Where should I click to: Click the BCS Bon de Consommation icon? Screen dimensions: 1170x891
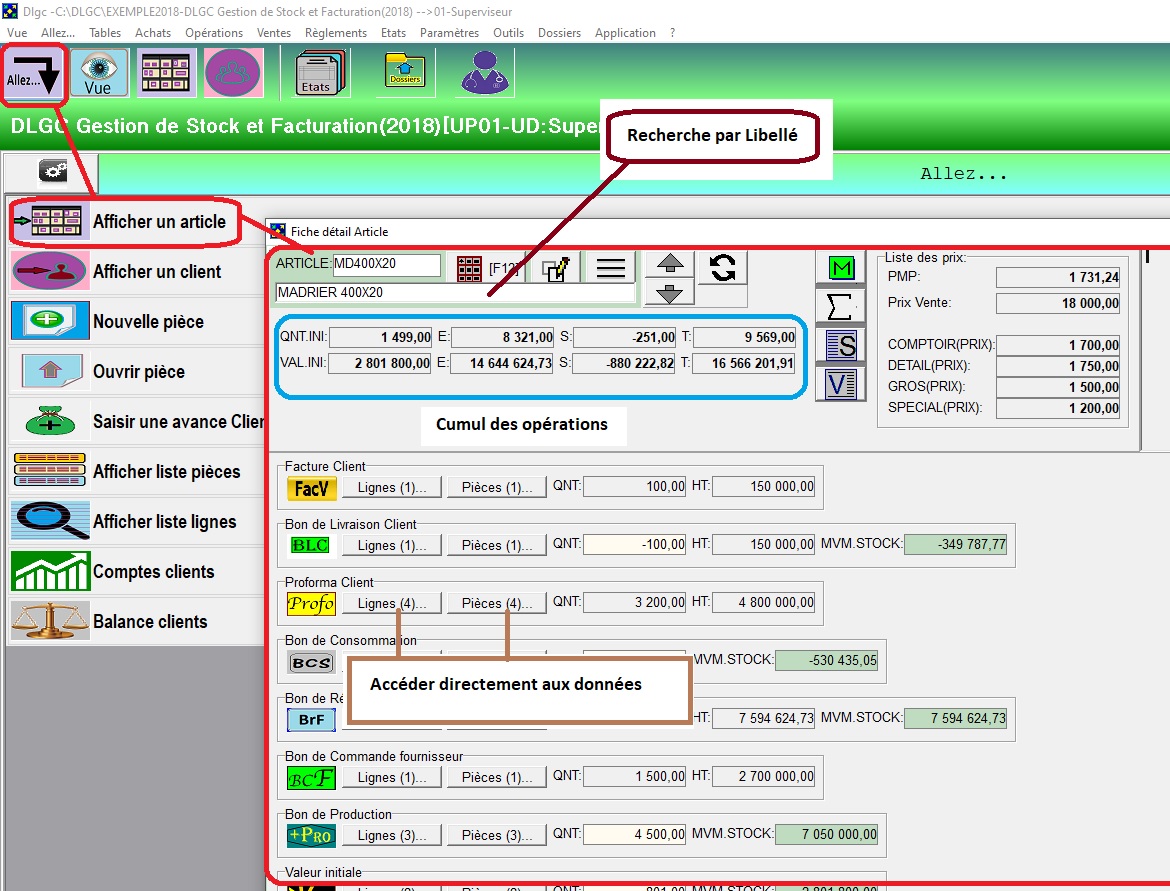click(x=311, y=662)
